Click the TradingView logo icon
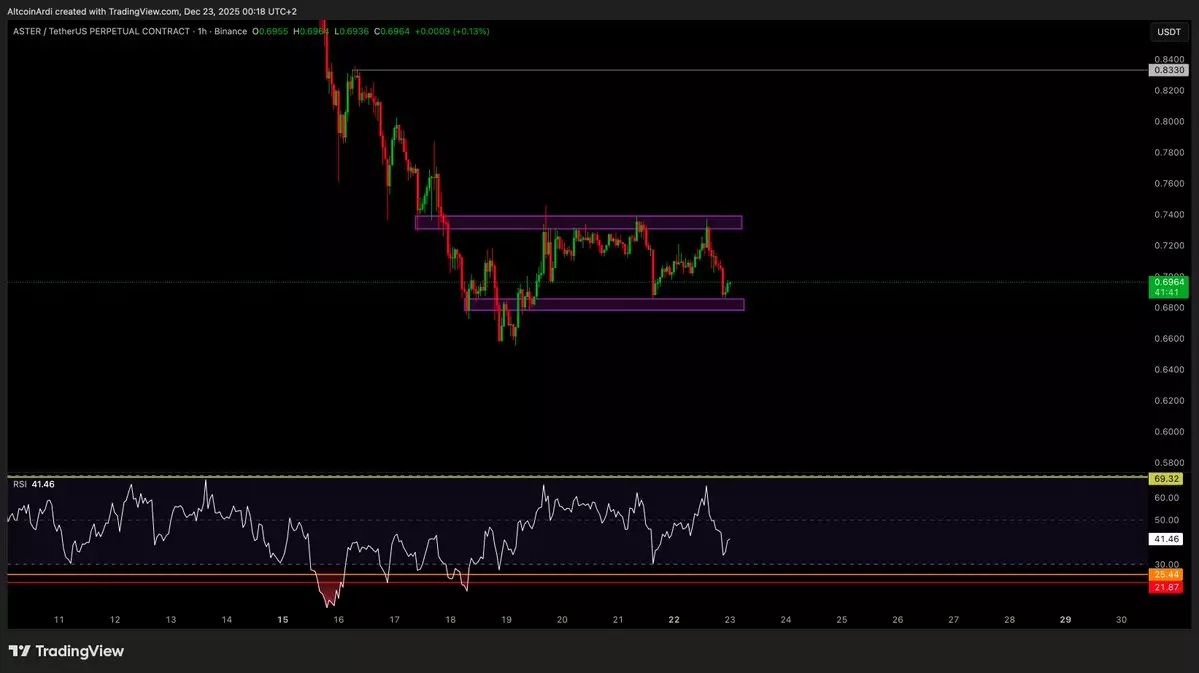This screenshot has width=1199, height=673. click(19, 651)
